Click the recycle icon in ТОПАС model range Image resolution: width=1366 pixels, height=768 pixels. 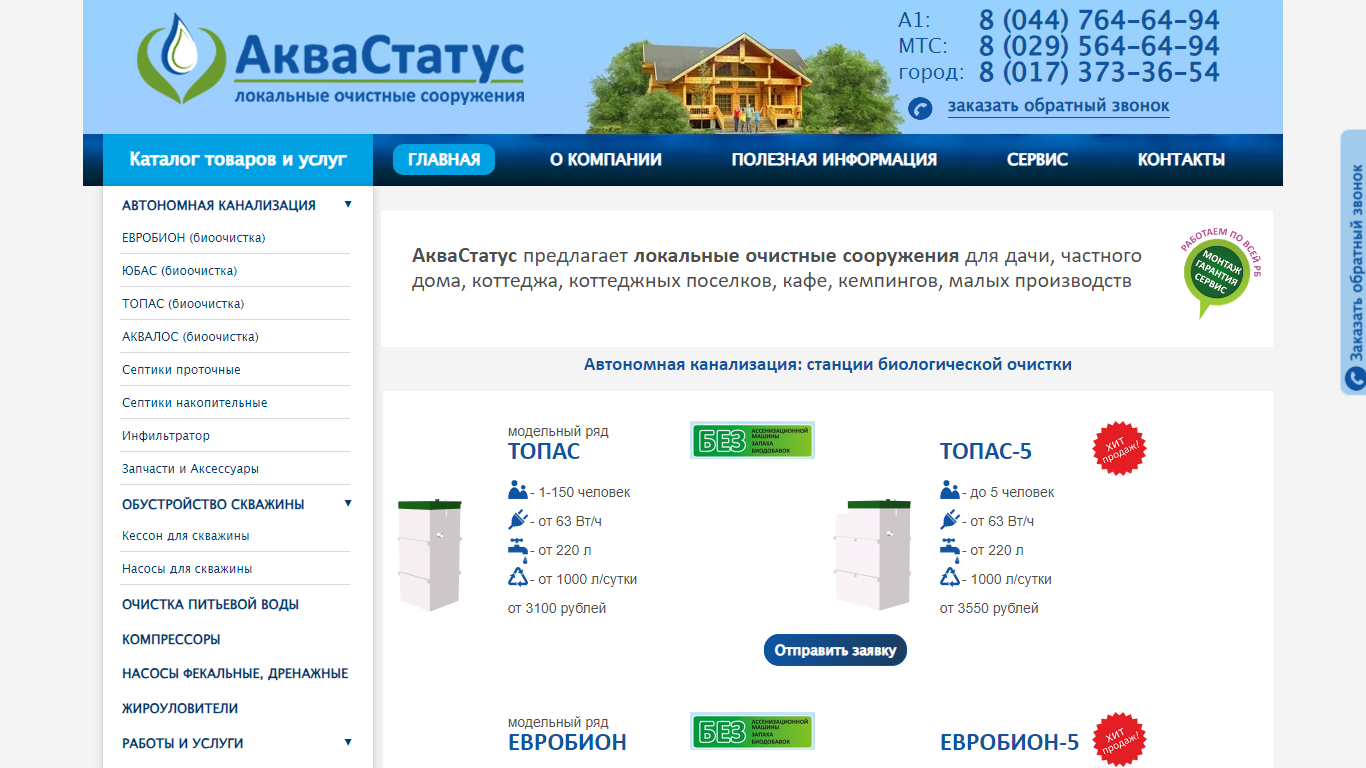click(x=517, y=577)
